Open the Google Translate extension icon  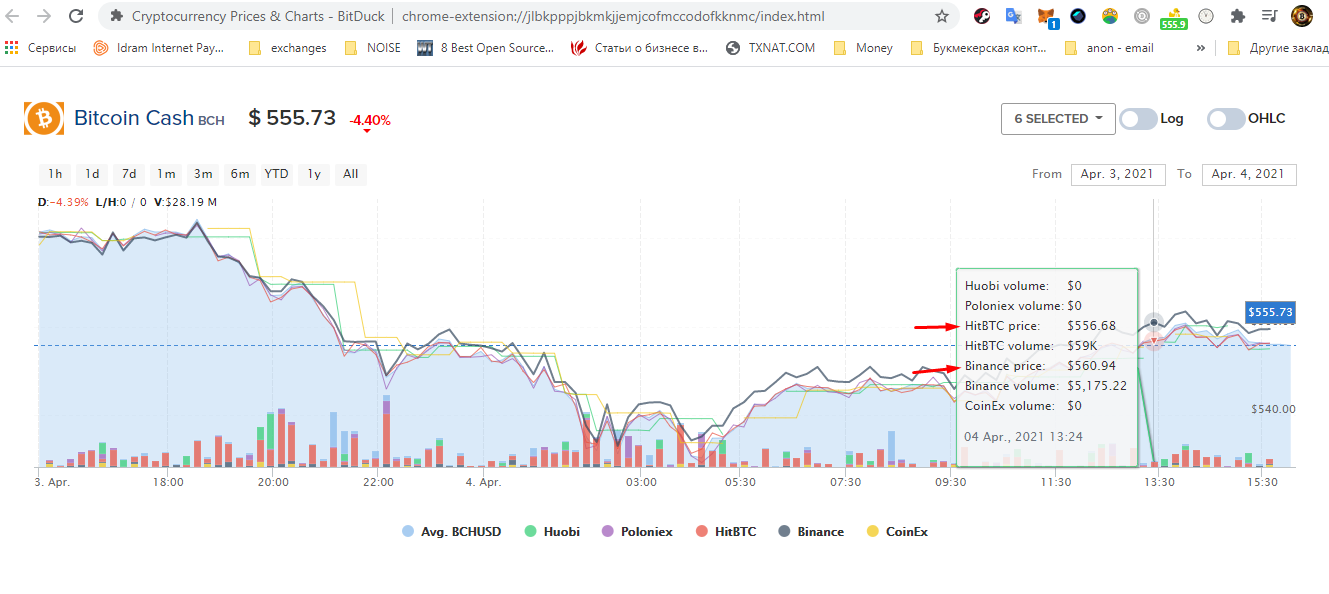pos(1013,16)
